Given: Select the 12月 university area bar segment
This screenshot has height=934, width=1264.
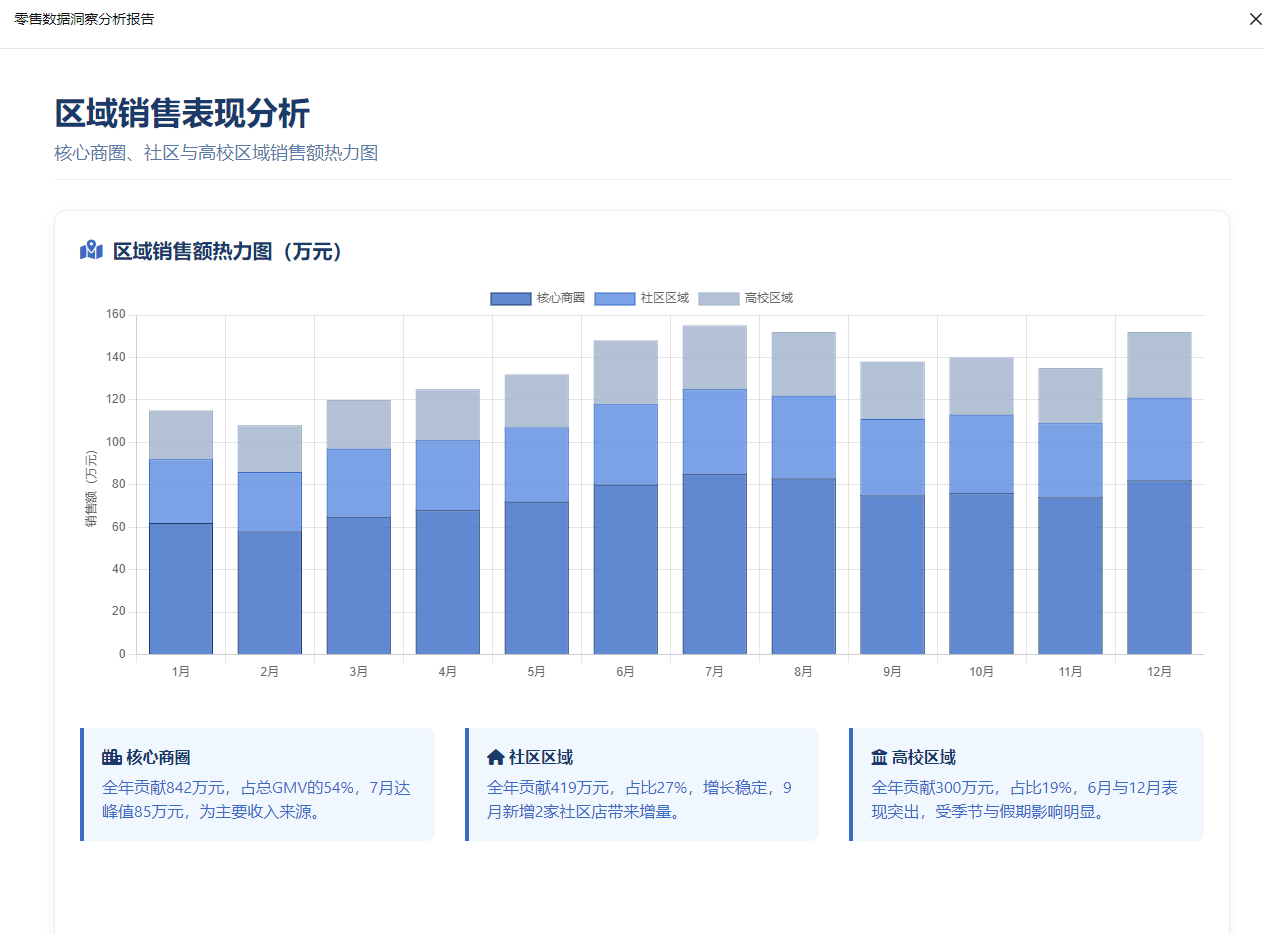Looking at the screenshot, I should [x=1159, y=365].
